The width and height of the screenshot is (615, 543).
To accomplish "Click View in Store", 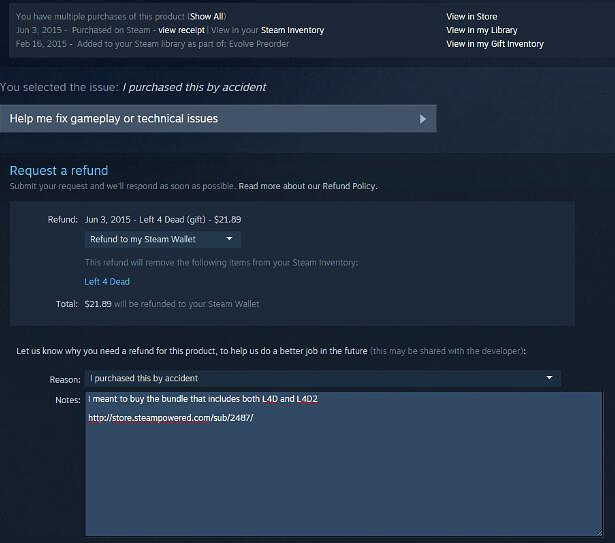I will pyautogui.click(x=471, y=16).
